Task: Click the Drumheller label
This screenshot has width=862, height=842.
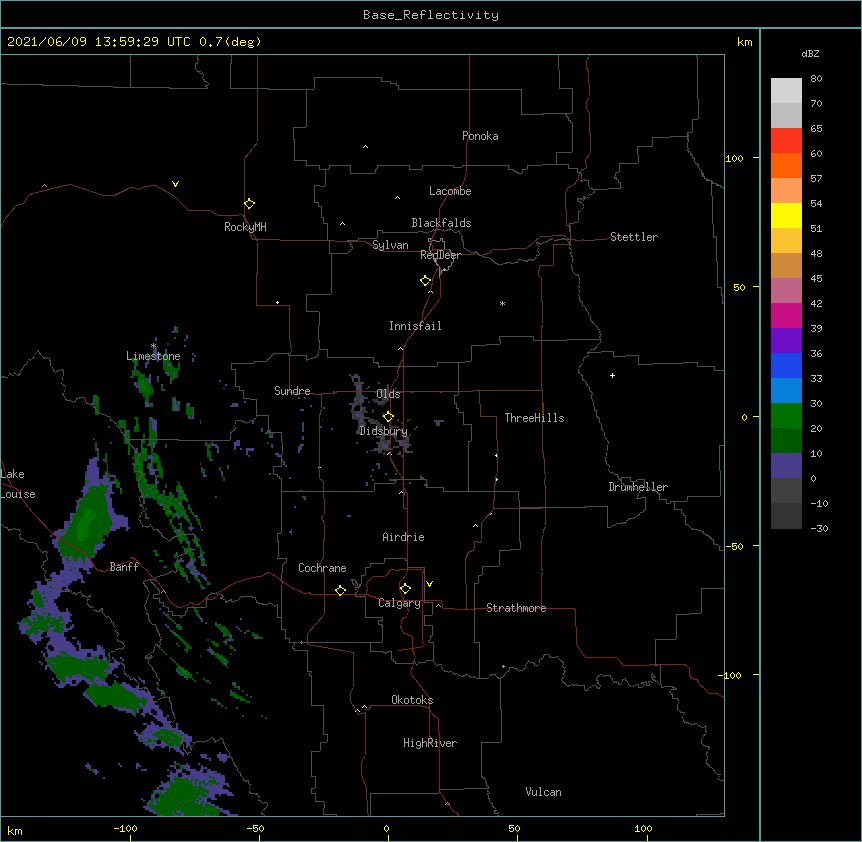Action: click(638, 487)
